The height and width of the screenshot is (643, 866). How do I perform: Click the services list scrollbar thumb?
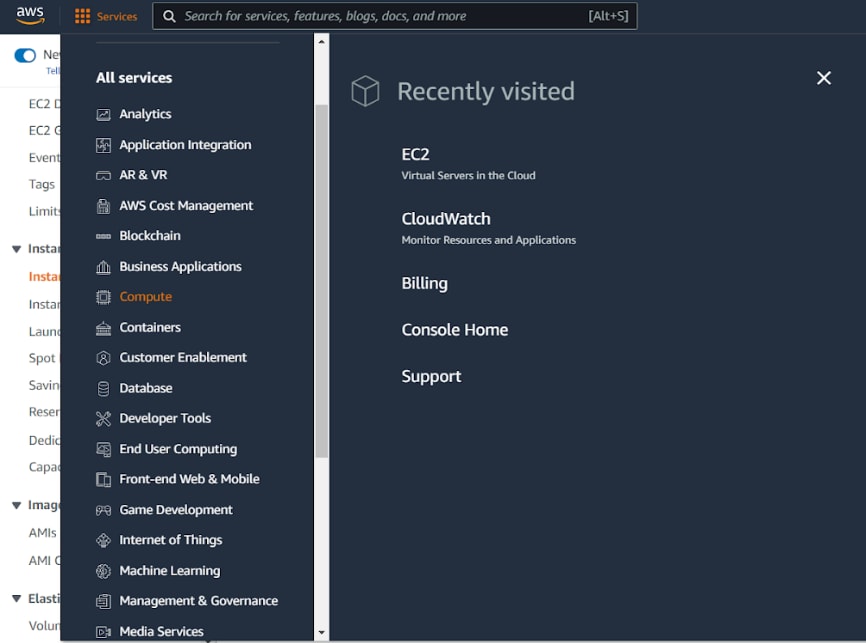pos(321,281)
